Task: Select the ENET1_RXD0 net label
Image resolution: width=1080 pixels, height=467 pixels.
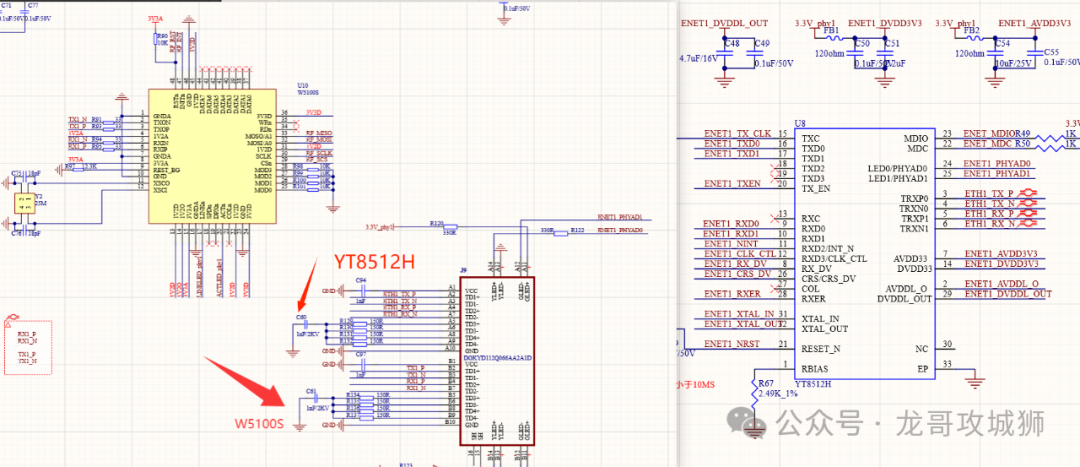Action: (731, 224)
